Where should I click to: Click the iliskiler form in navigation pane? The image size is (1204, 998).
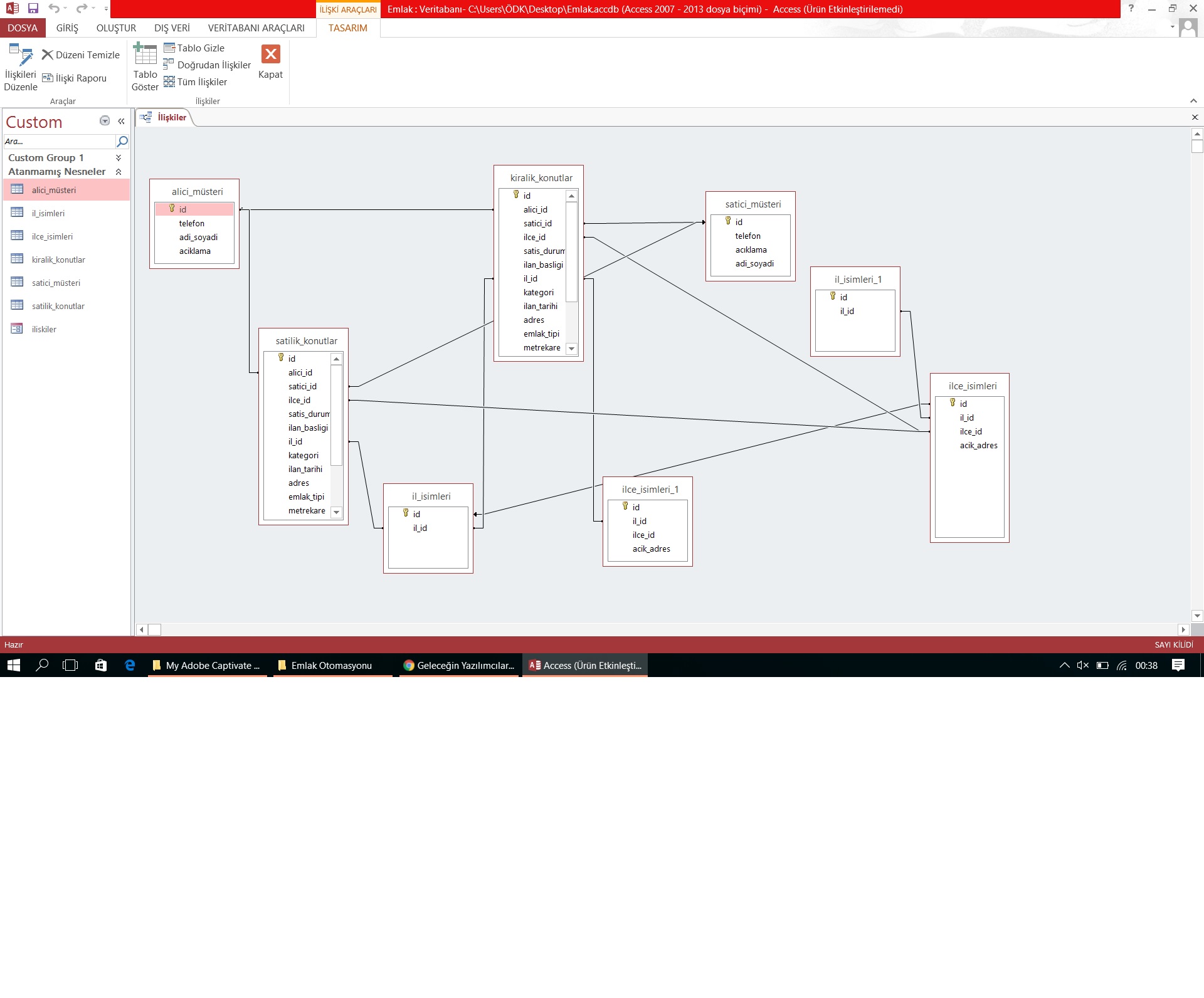(x=44, y=330)
